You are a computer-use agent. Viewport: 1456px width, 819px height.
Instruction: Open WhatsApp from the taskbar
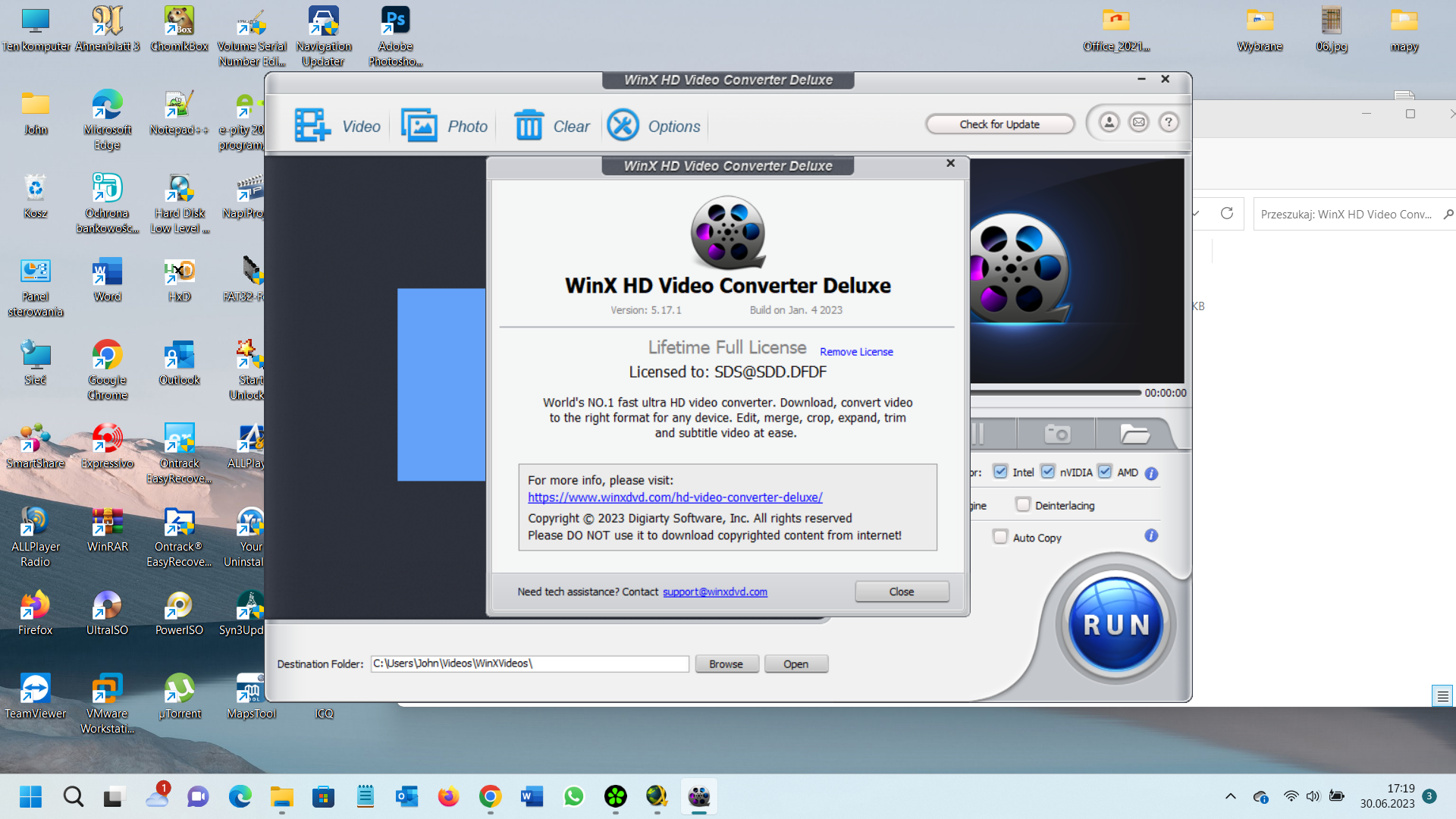click(573, 797)
